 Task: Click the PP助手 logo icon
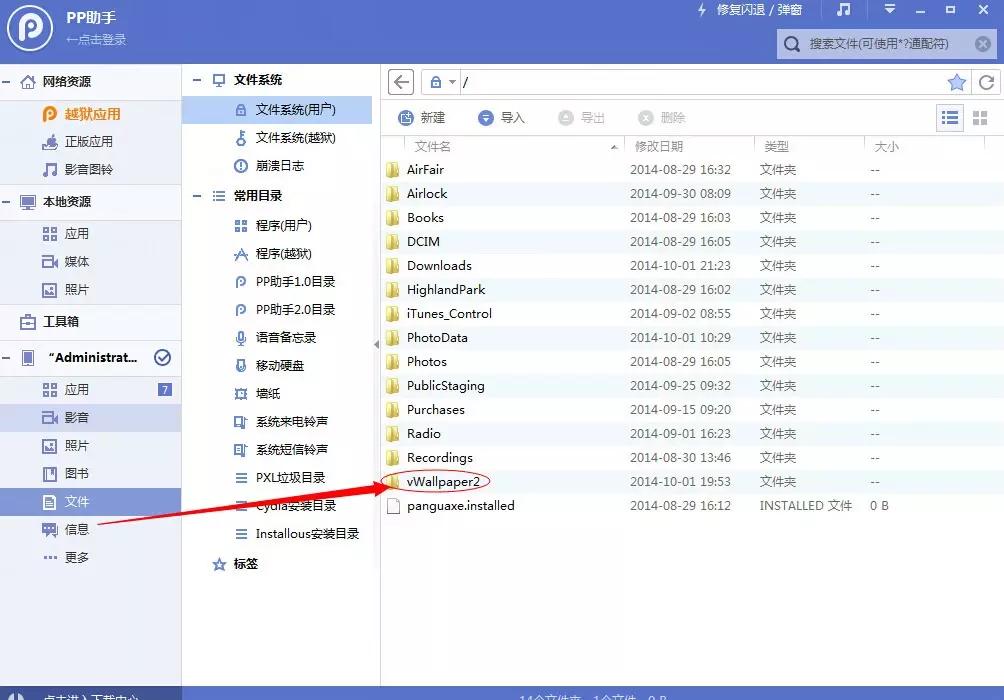point(29,28)
